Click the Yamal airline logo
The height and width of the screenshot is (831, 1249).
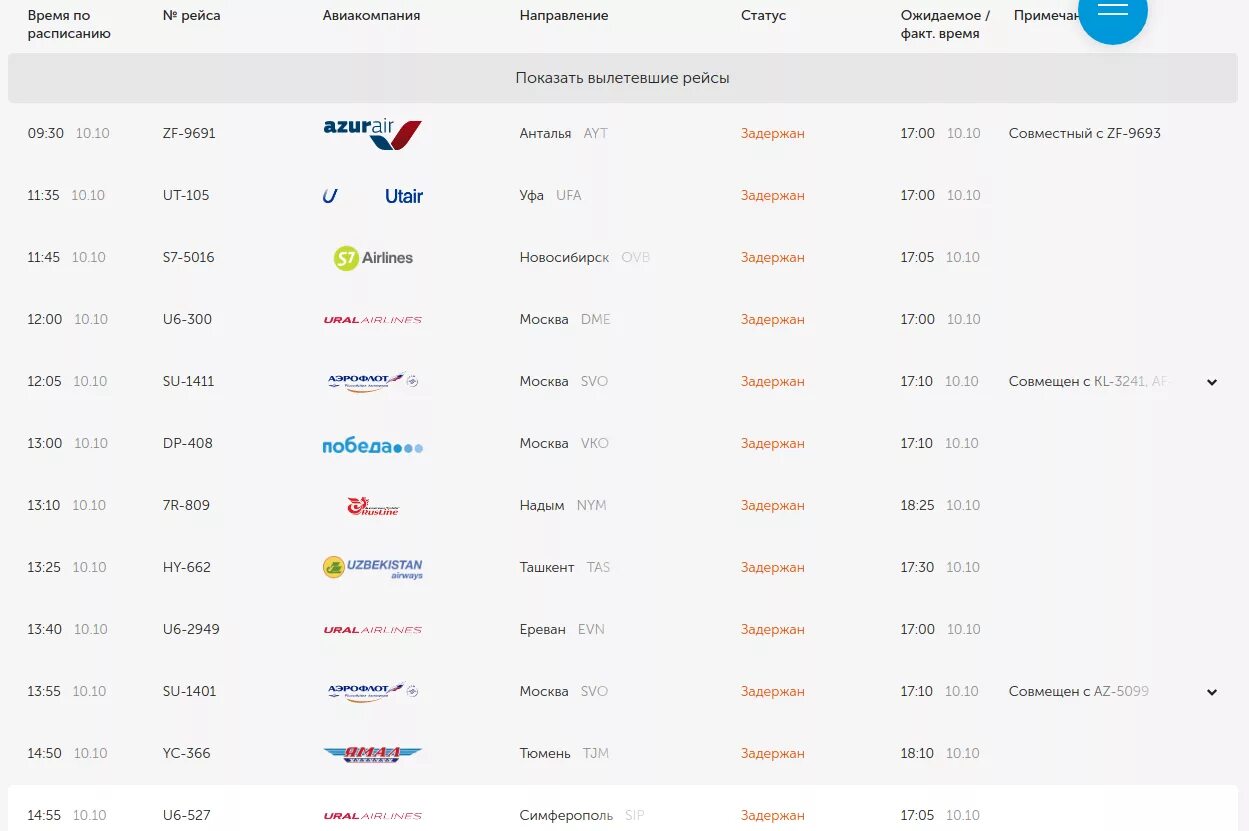click(x=373, y=754)
